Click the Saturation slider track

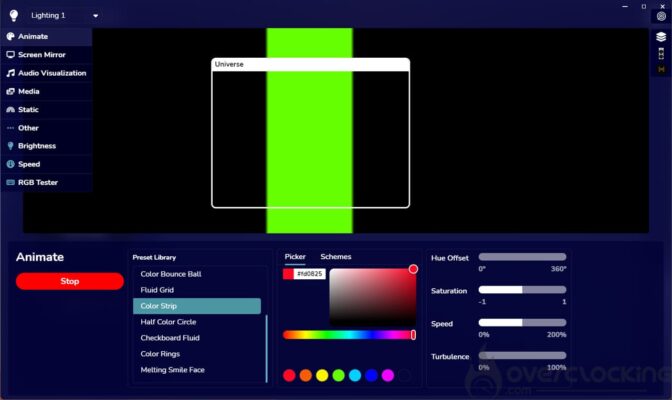click(x=522, y=290)
